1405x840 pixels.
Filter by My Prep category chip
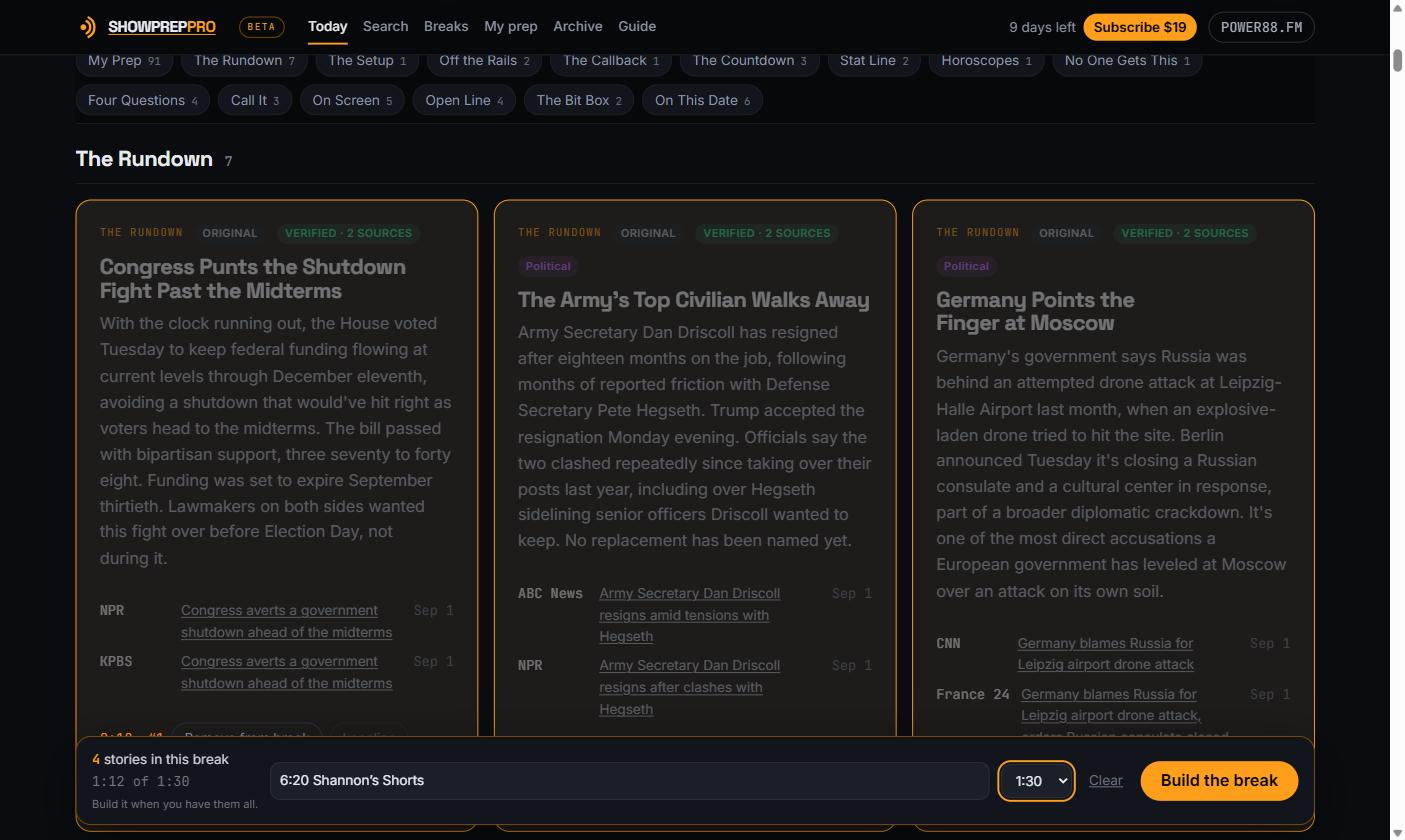point(124,61)
